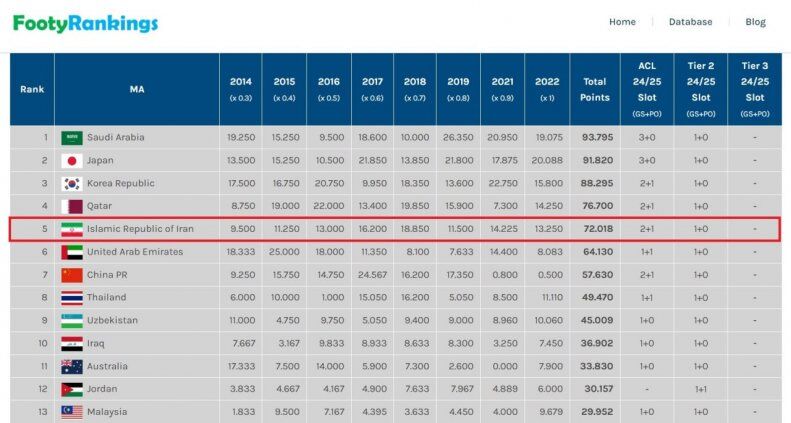Click the China PR flag icon
The image size is (791, 423).
[71, 275]
